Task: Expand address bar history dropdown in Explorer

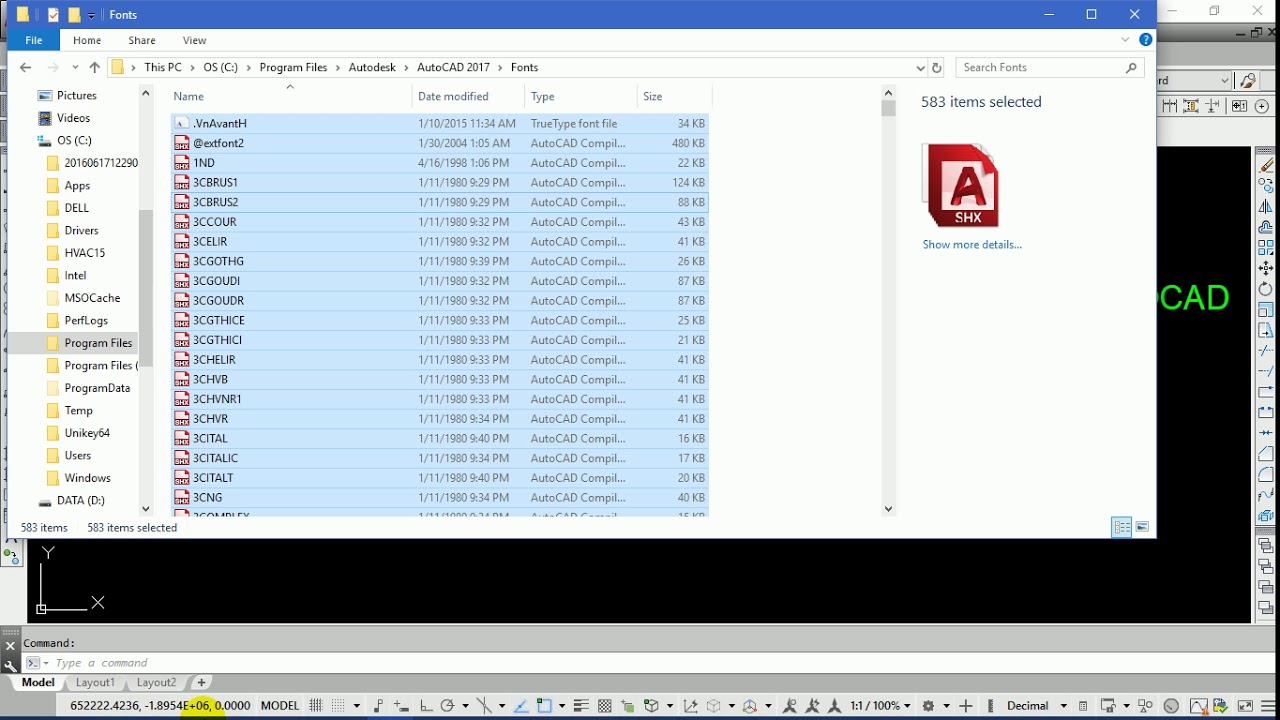Action: coord(920,67)
